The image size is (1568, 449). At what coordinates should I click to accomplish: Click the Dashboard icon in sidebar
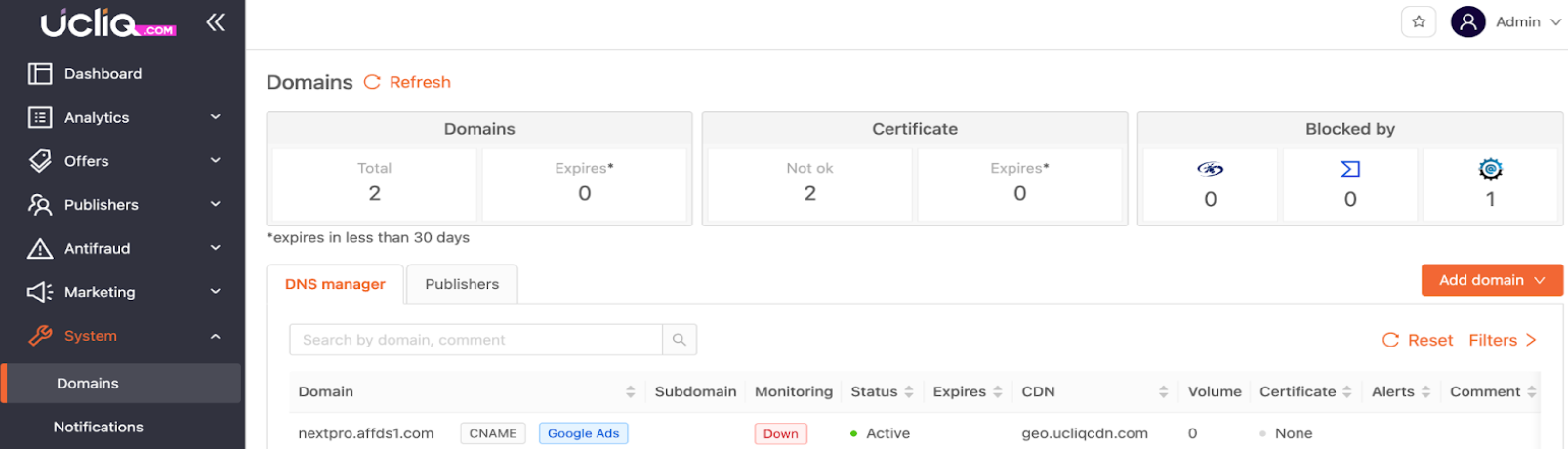coord(40,74)
